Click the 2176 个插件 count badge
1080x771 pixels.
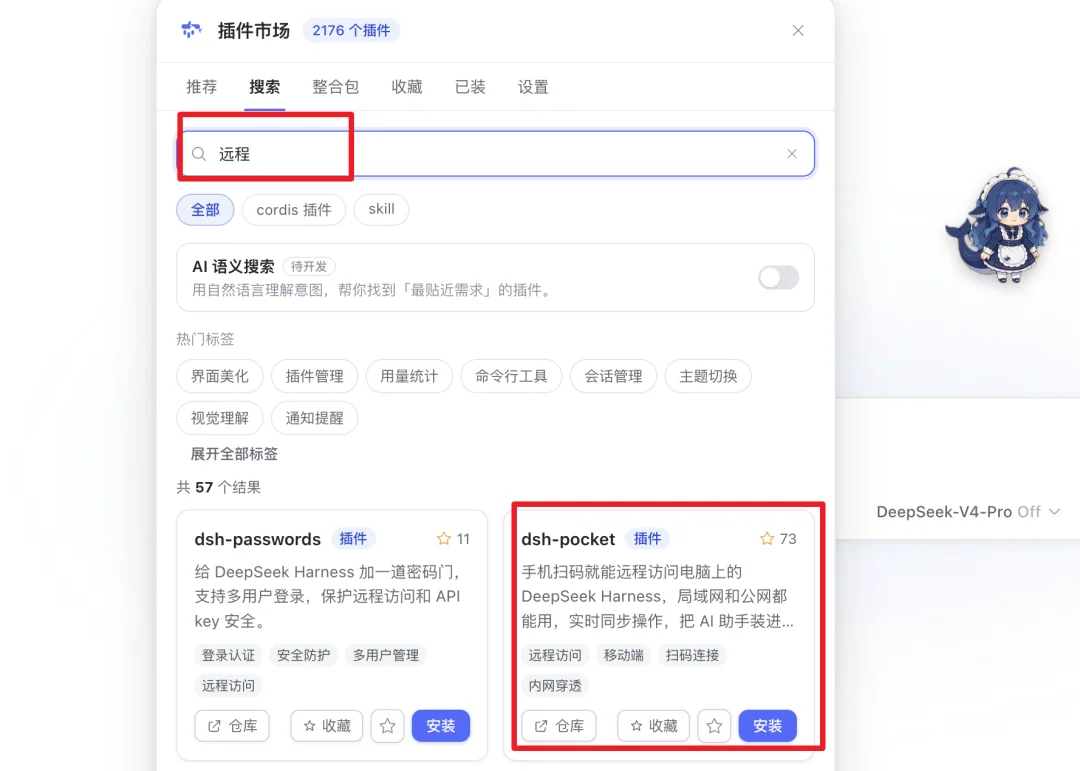(x=351, y=30)
